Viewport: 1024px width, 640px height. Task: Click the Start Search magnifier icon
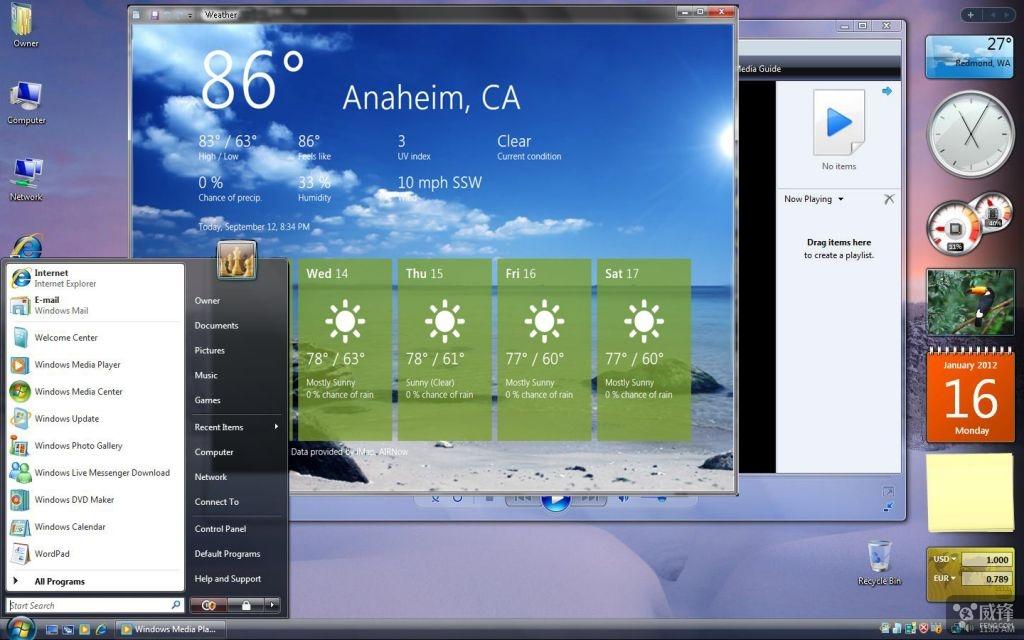pos(176,605)
